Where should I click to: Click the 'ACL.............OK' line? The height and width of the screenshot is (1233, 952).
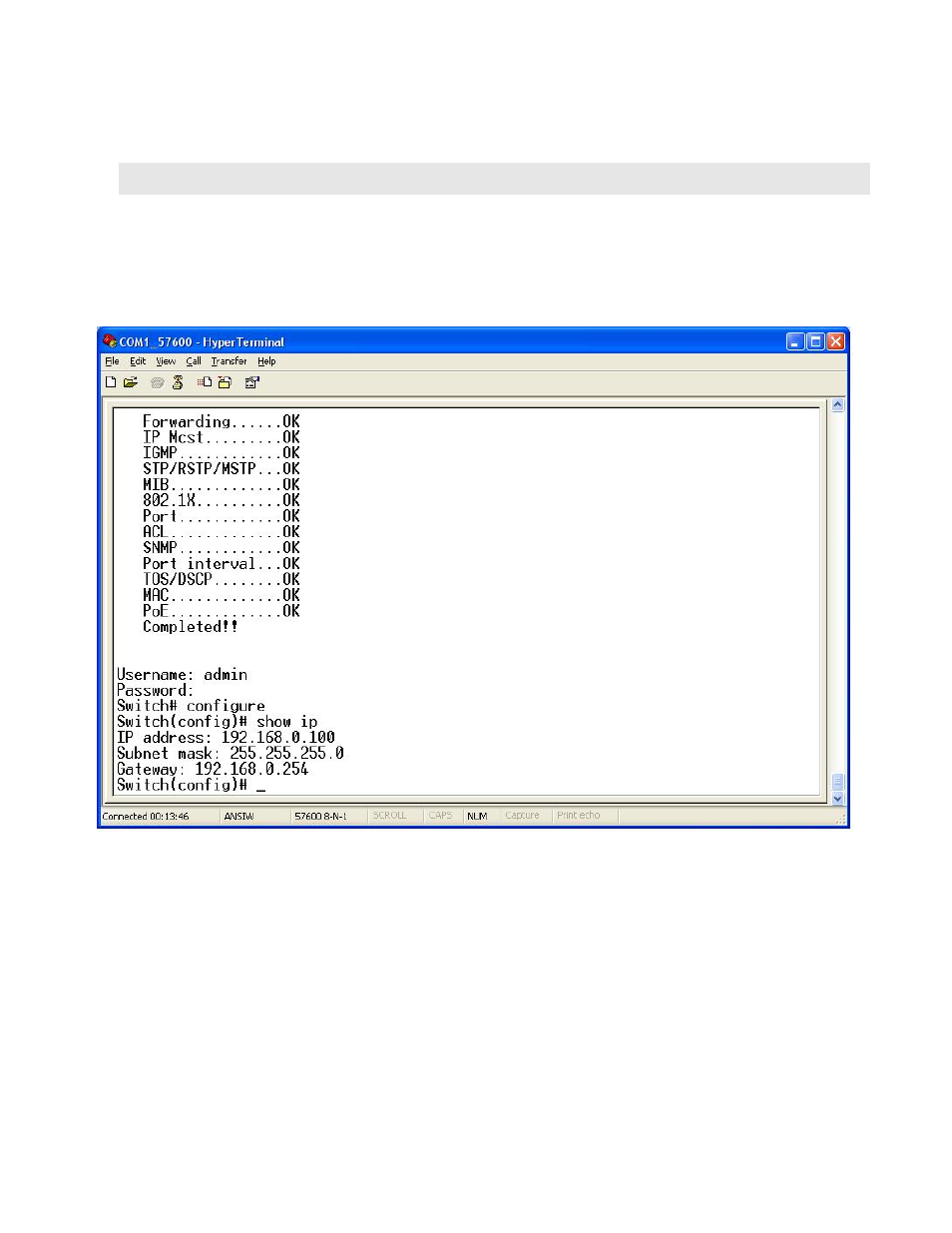point(222,532)
